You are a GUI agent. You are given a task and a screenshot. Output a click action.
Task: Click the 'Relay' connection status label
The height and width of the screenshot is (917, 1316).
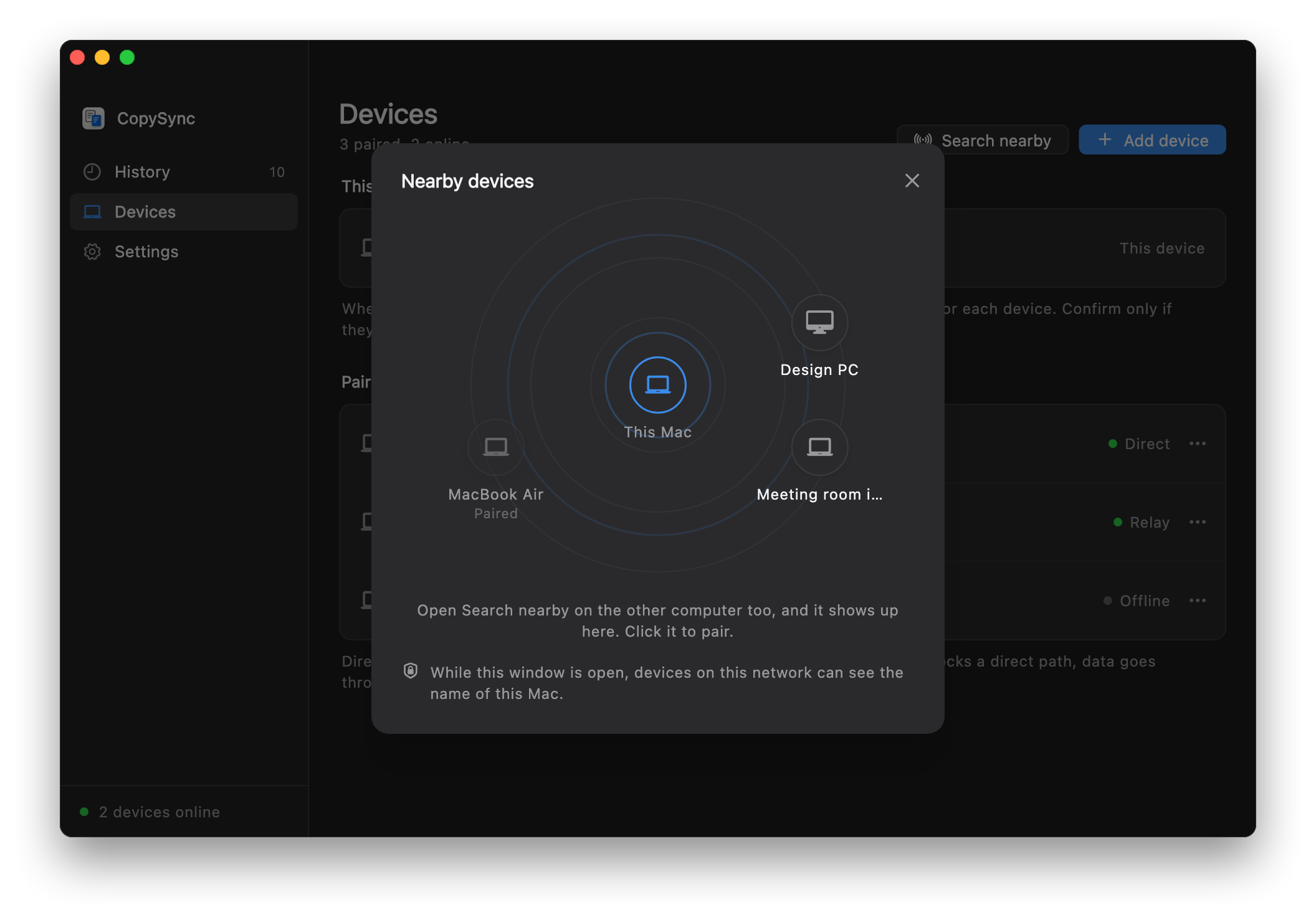click(1150, 522)
